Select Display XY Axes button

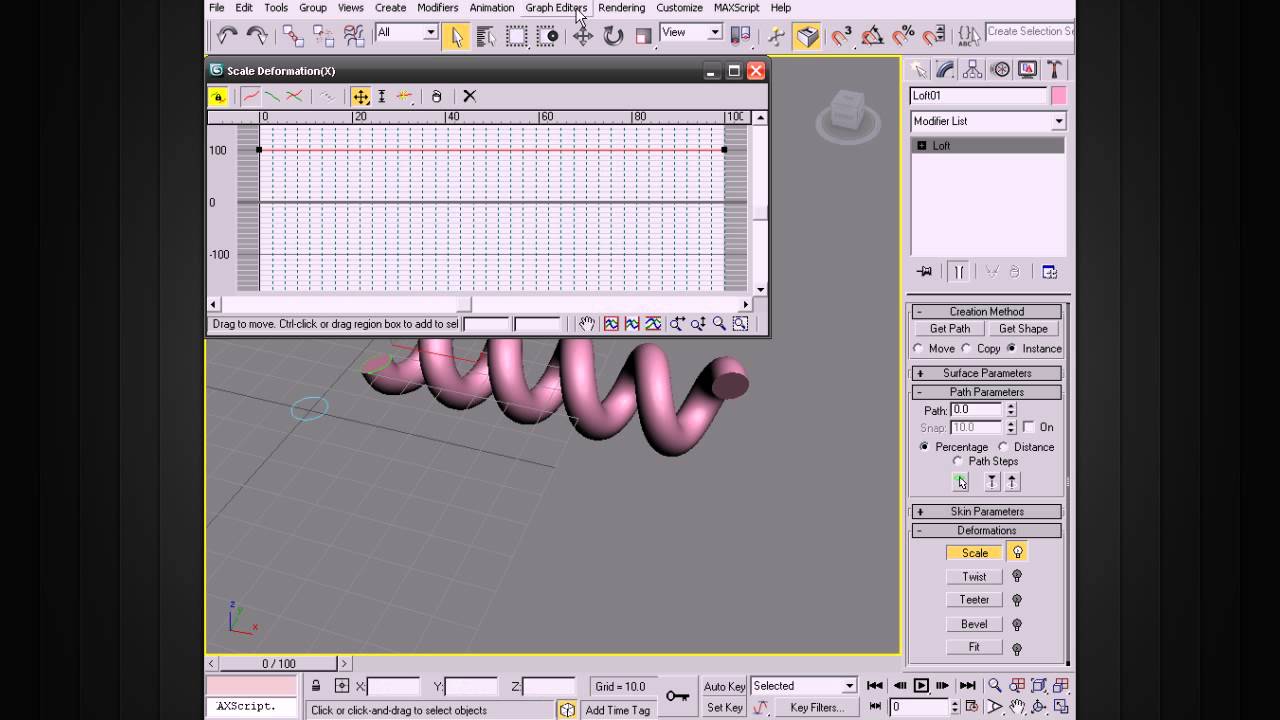pyautogui.click(x=294, y=96)
